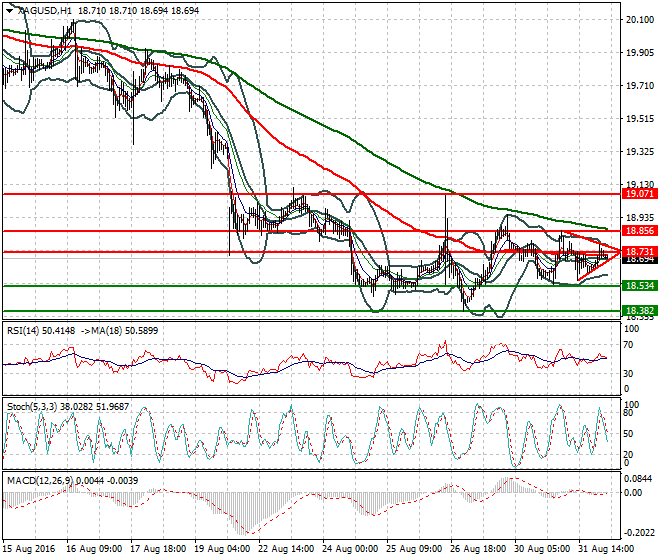The height and width of the screenshot is (560, 660).
Task: Click the 26 Aug 18:00 time label
Action: point(478,549)
